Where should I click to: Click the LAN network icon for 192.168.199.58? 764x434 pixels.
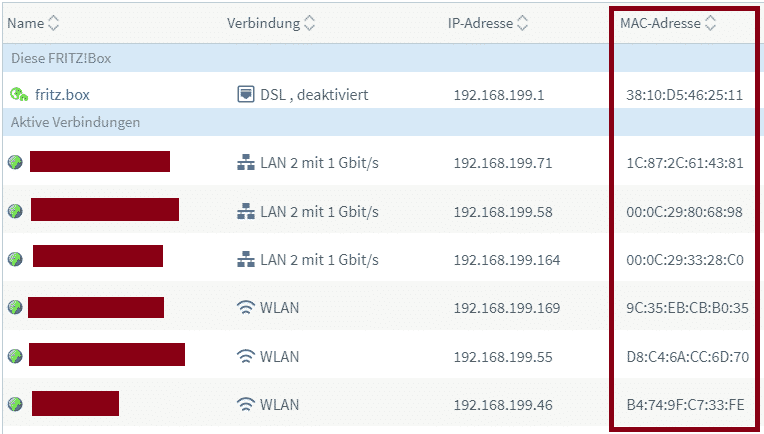tap(246, 211)
